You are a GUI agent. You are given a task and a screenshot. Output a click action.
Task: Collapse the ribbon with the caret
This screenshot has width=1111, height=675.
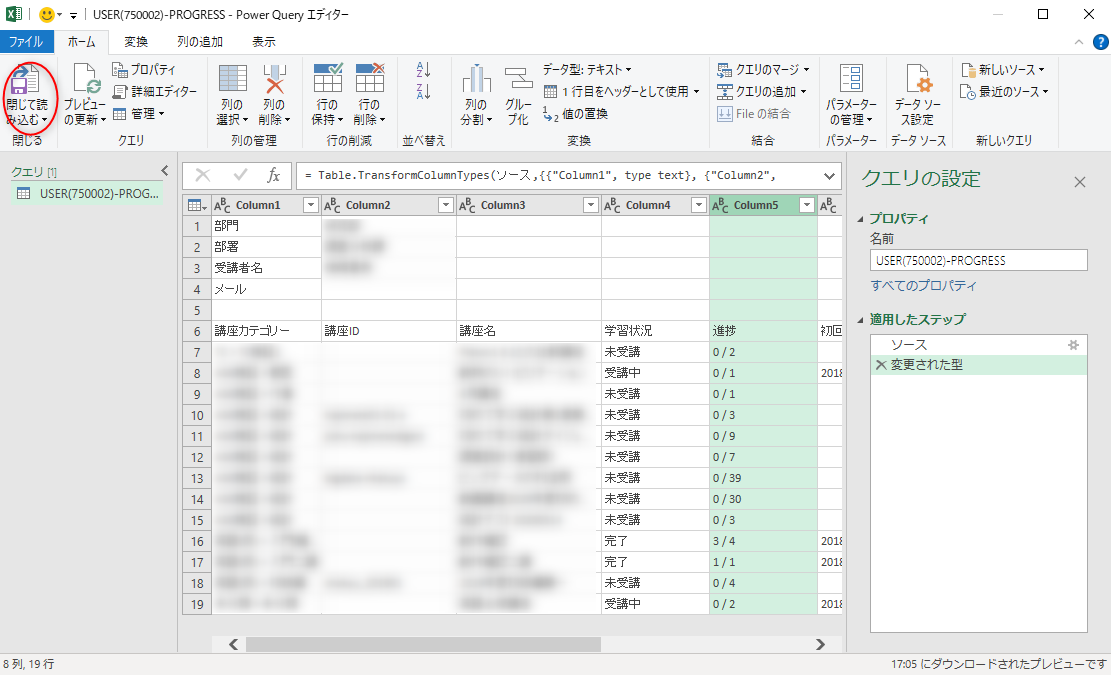coord(1078,42)
